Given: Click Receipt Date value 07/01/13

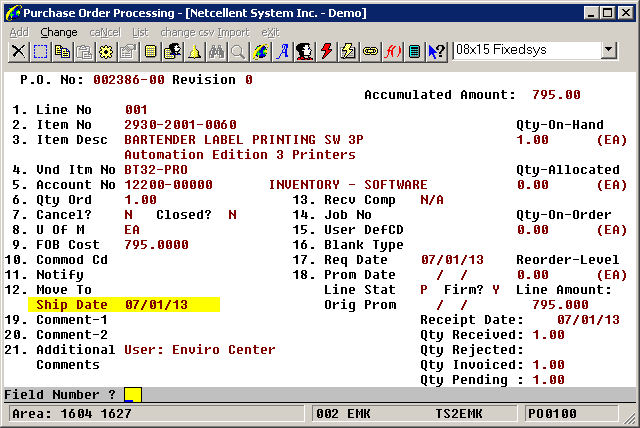Looking at the screenshot, I should click(588, 319).
